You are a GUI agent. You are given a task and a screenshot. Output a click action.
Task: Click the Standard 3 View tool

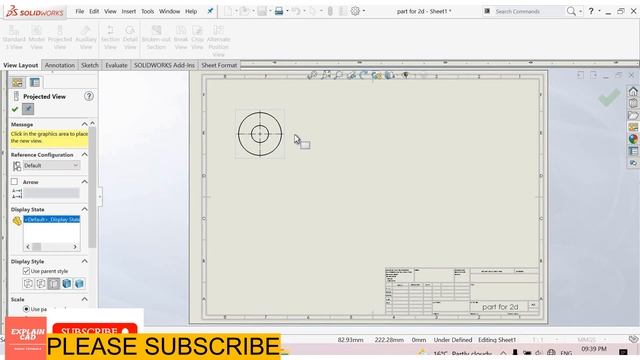14,38
